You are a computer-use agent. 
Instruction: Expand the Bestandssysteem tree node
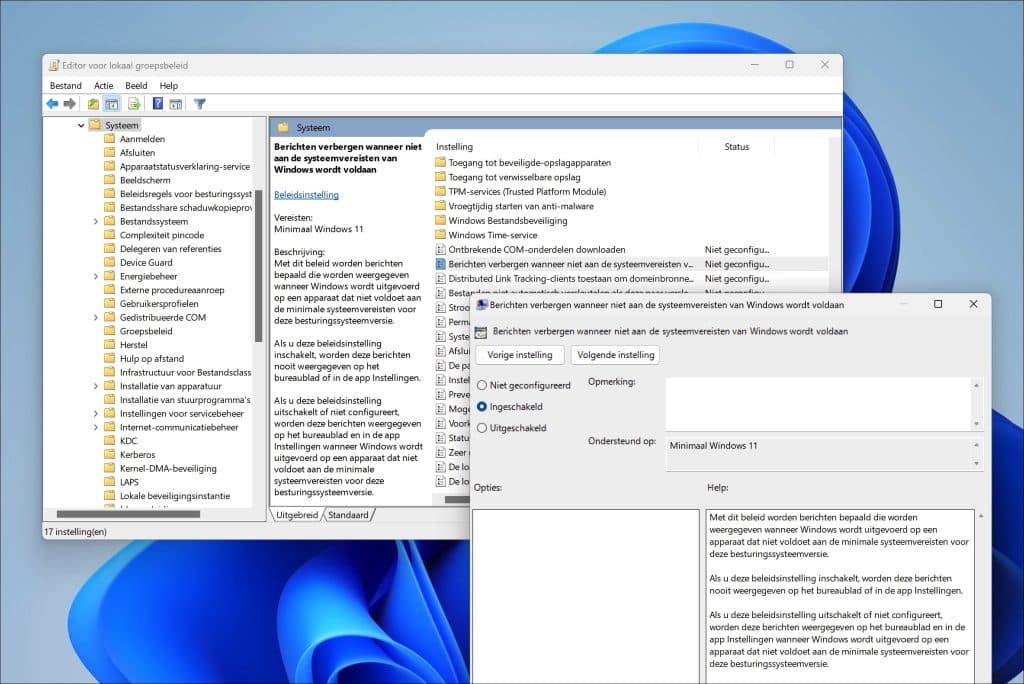coord(95,221)
